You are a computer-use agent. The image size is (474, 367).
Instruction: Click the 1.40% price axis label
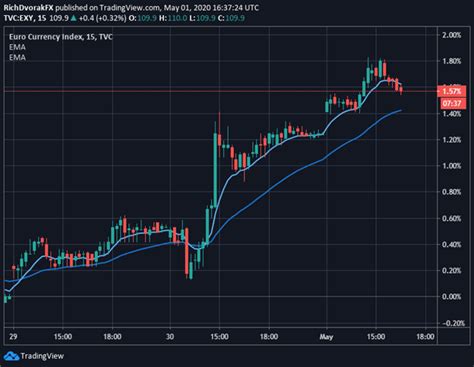(452, 114)
